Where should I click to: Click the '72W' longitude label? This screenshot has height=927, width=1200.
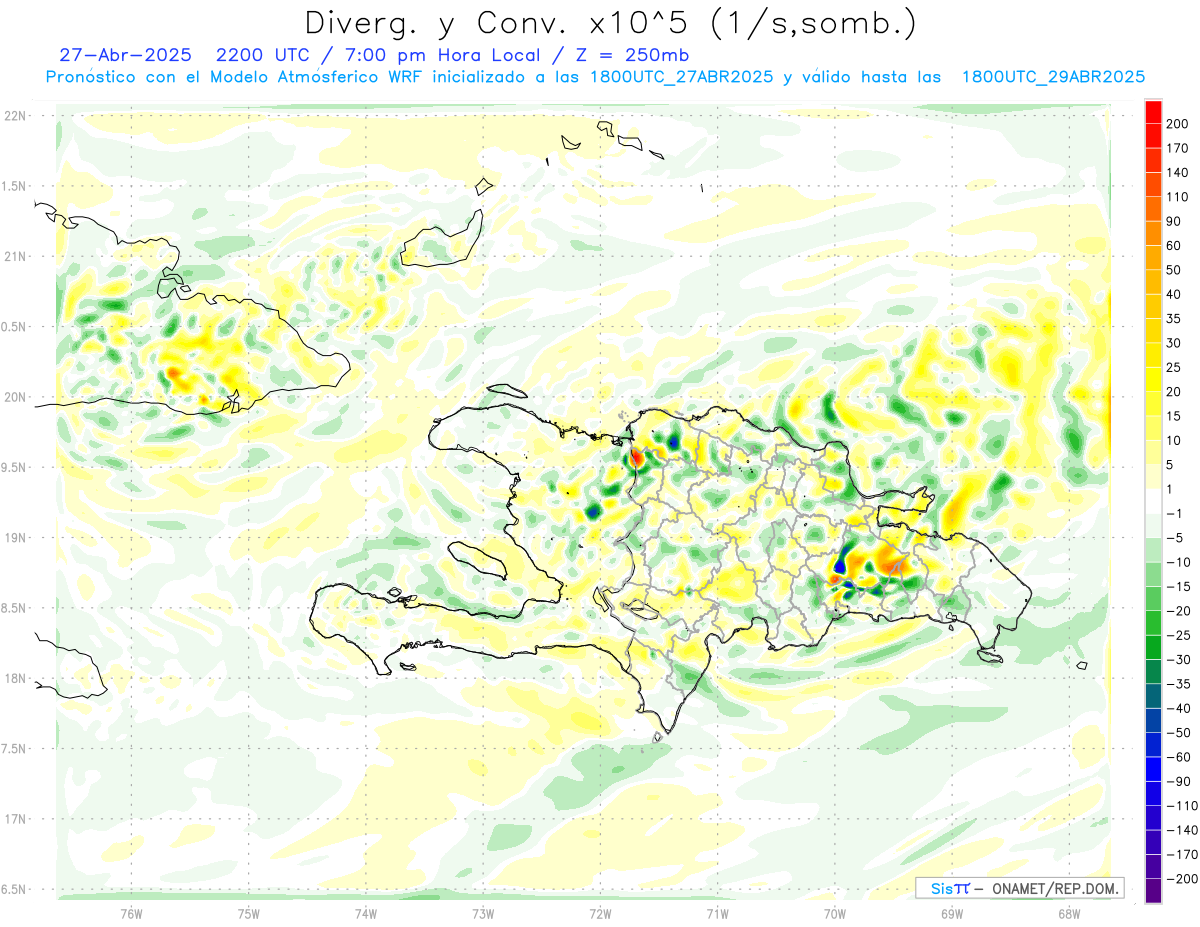600,913
